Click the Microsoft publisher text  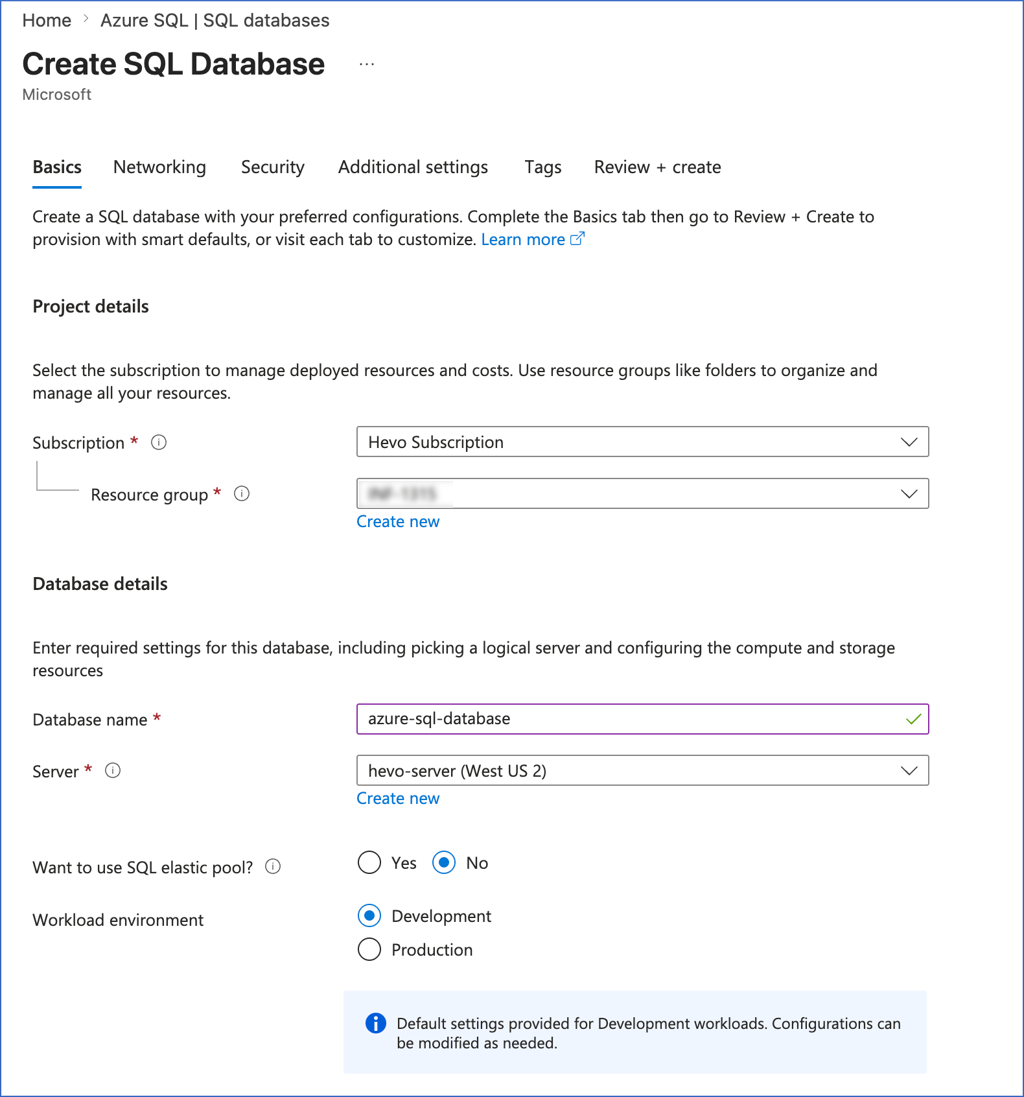(x=57, y=94)
